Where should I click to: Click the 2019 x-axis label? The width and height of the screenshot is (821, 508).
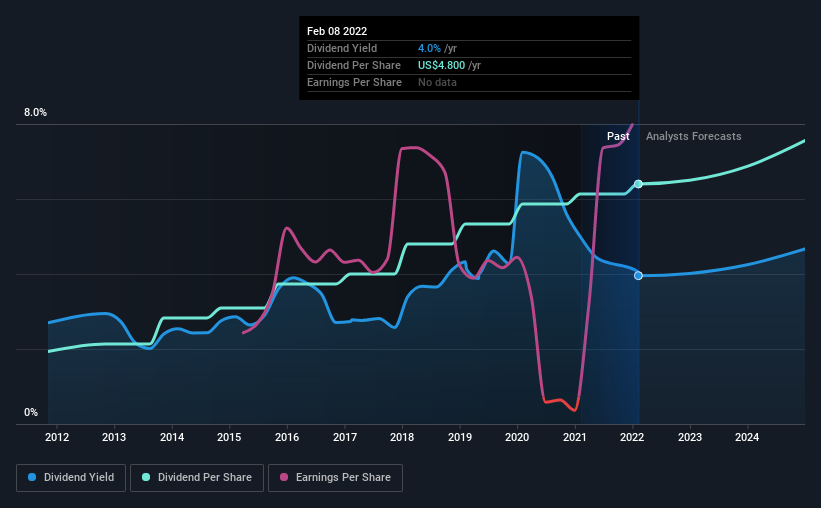(x=460, y=437)
